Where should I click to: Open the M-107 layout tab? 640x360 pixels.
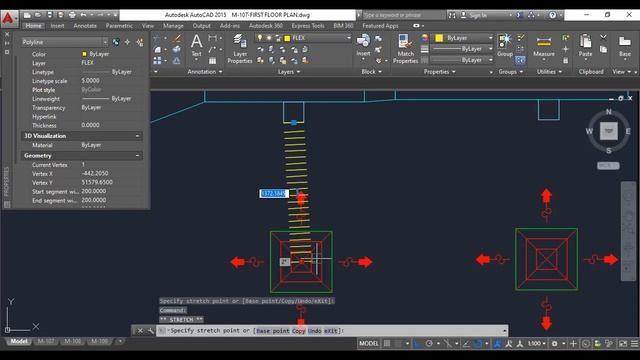click(x=46, y=341)
